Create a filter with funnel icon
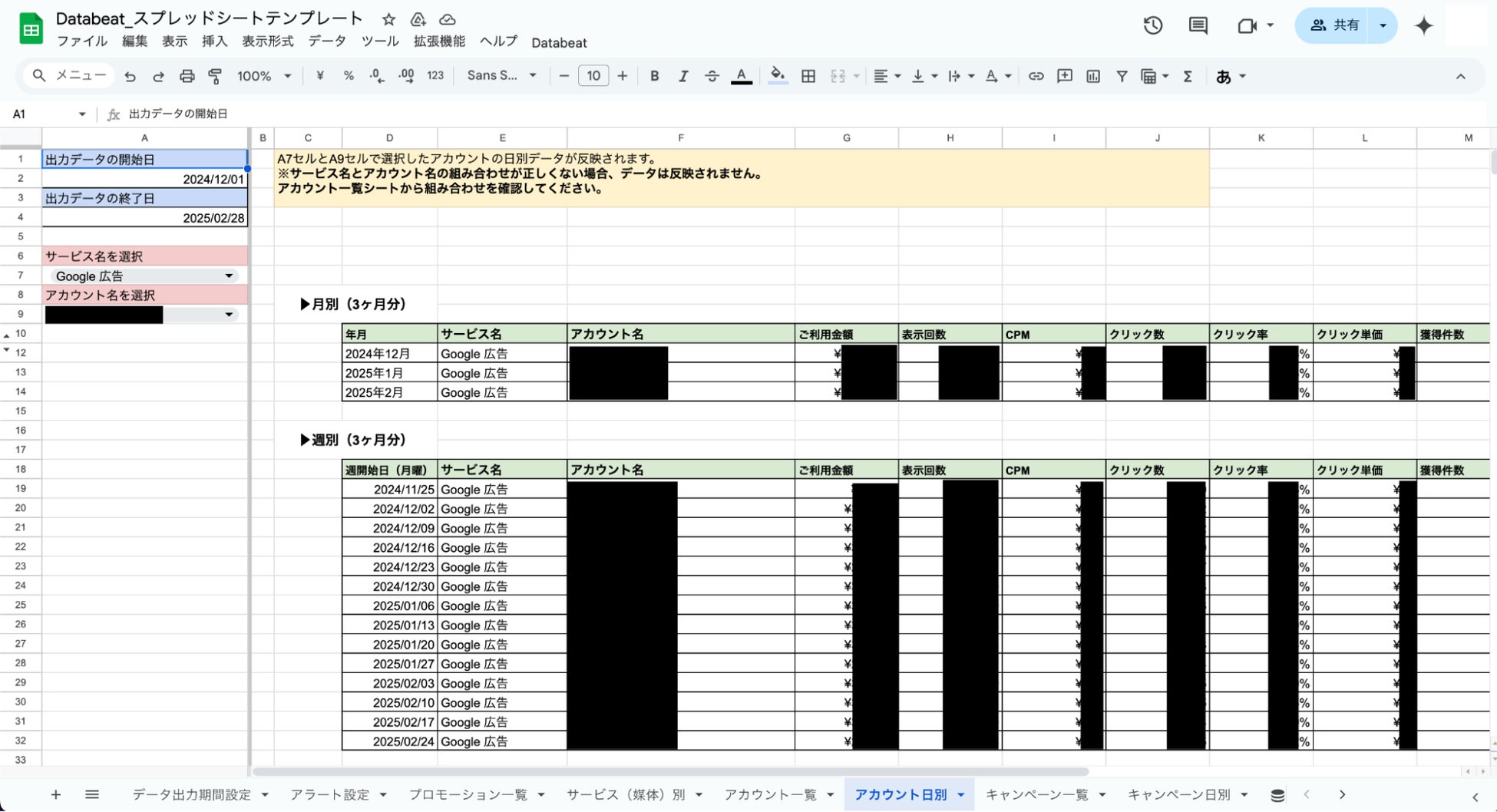 [x=1122, y=76]
